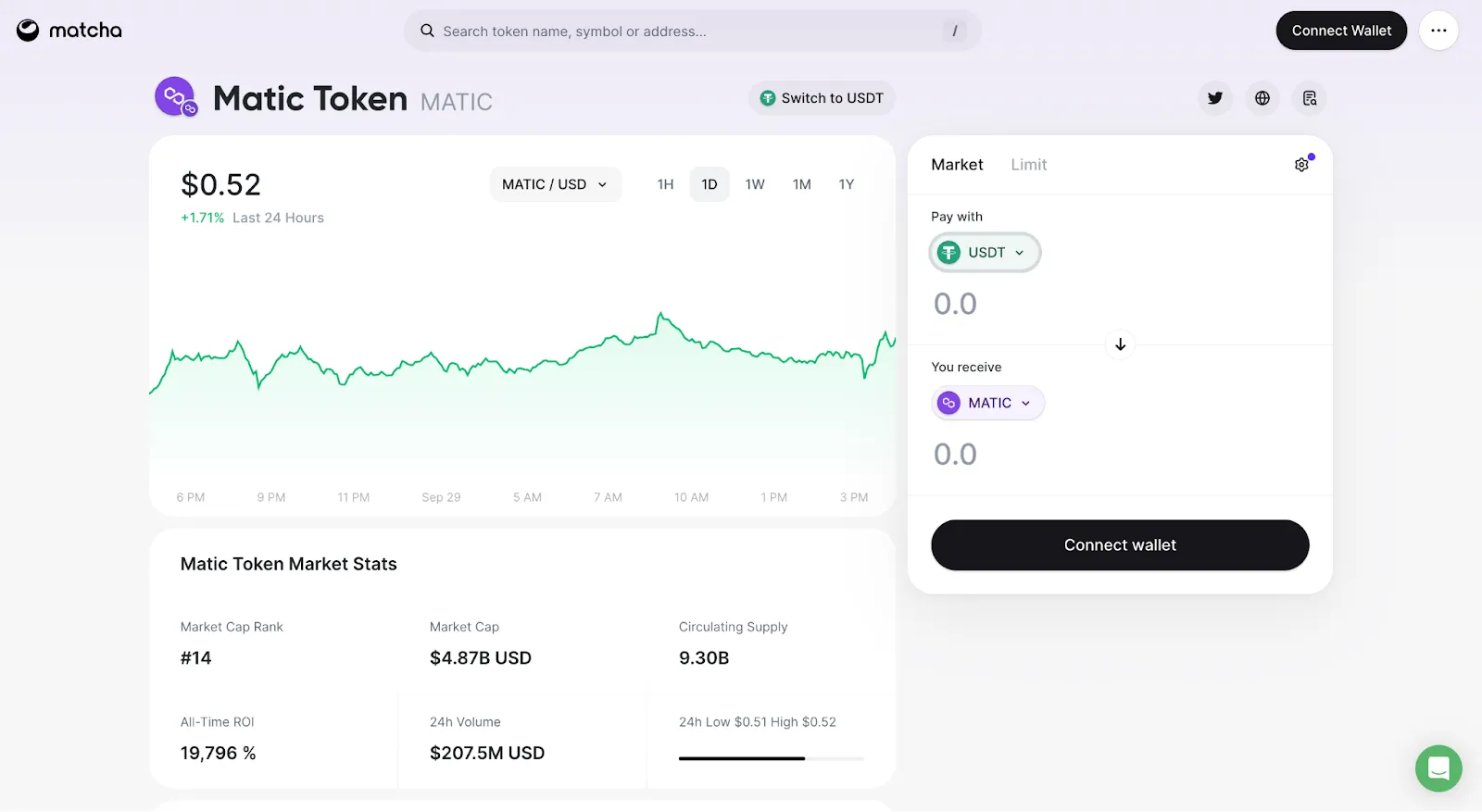
Task: Click the Connect Wallet header button
Action: click(x=1341, y=31)
